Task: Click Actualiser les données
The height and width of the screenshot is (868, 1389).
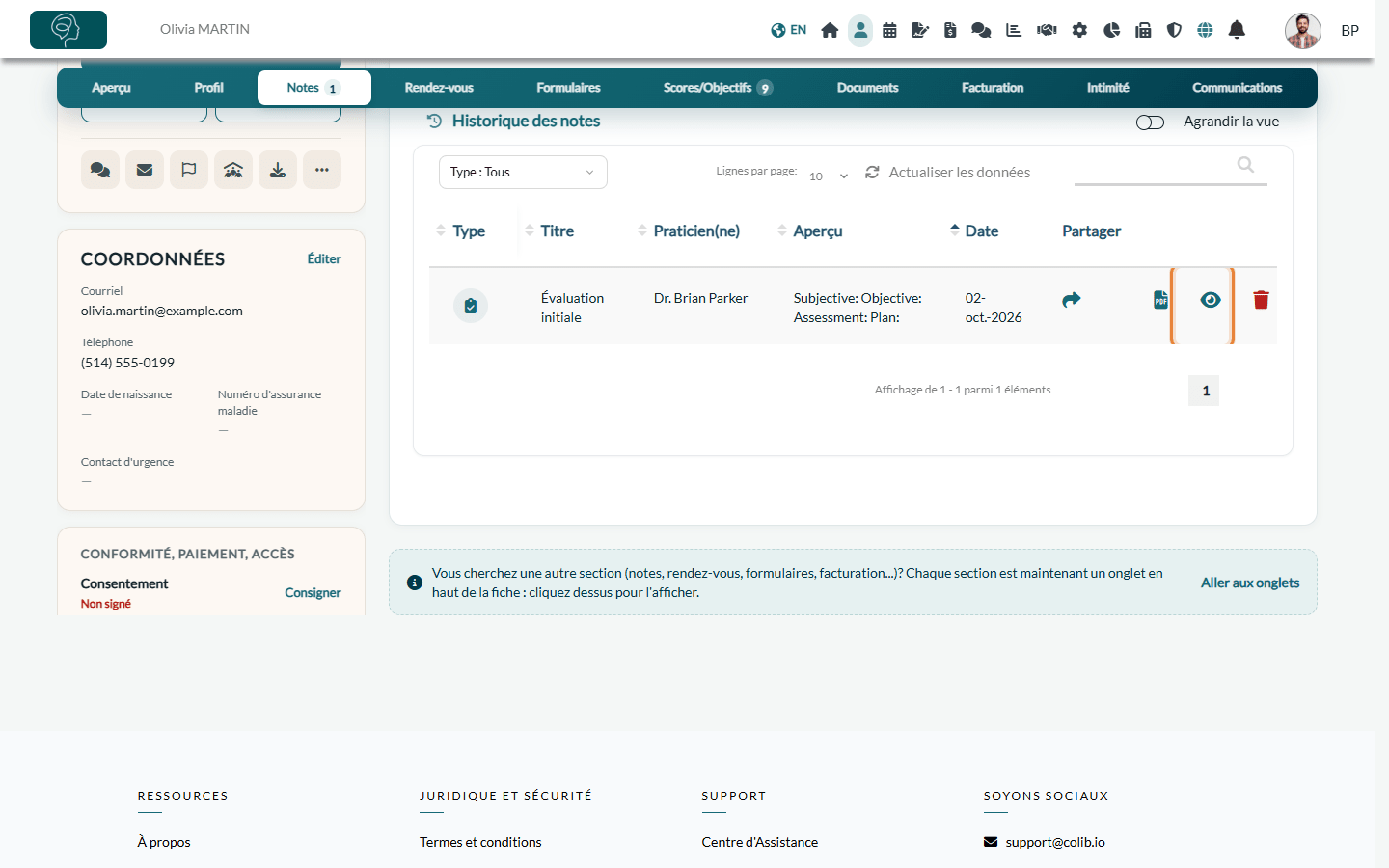Action: pos(947,172)
